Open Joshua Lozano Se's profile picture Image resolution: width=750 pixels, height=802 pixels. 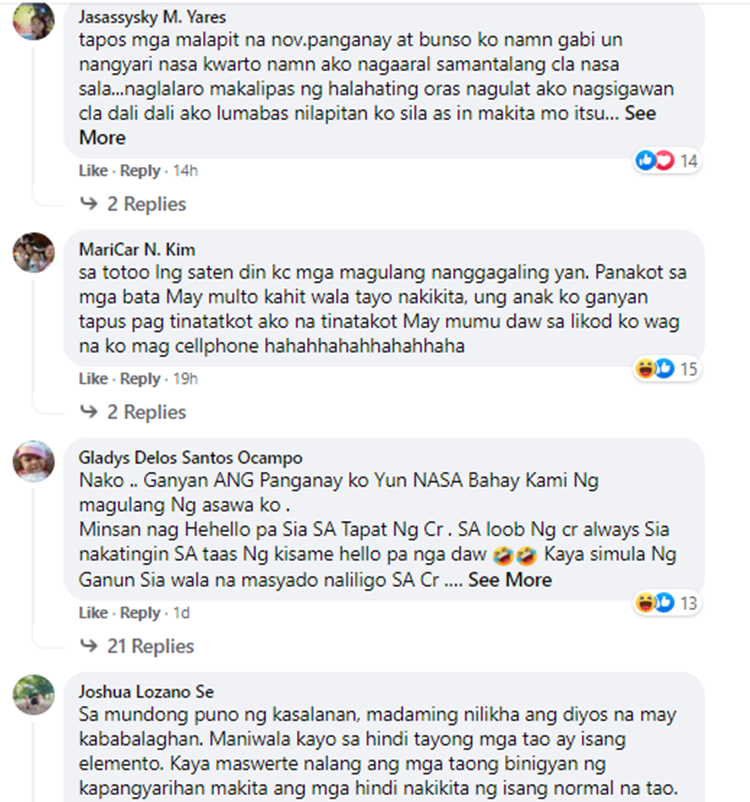pos(34,695)
